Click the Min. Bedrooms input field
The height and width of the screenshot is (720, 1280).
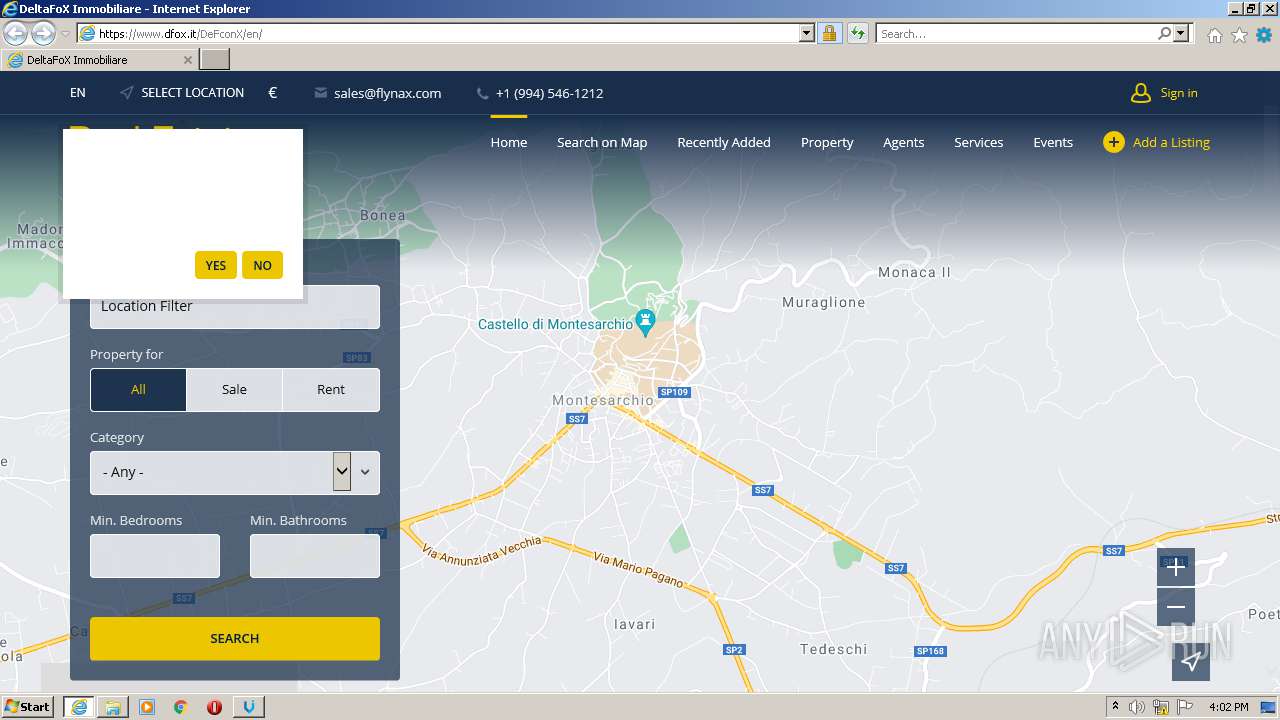pos(155,556)
